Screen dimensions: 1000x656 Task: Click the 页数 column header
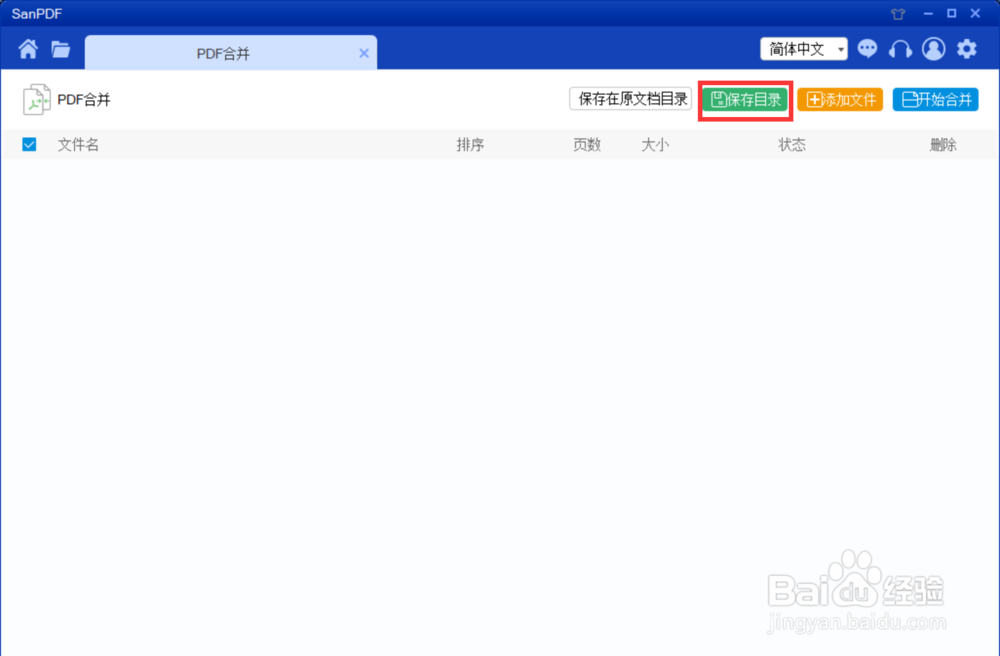tap(587, 145)
